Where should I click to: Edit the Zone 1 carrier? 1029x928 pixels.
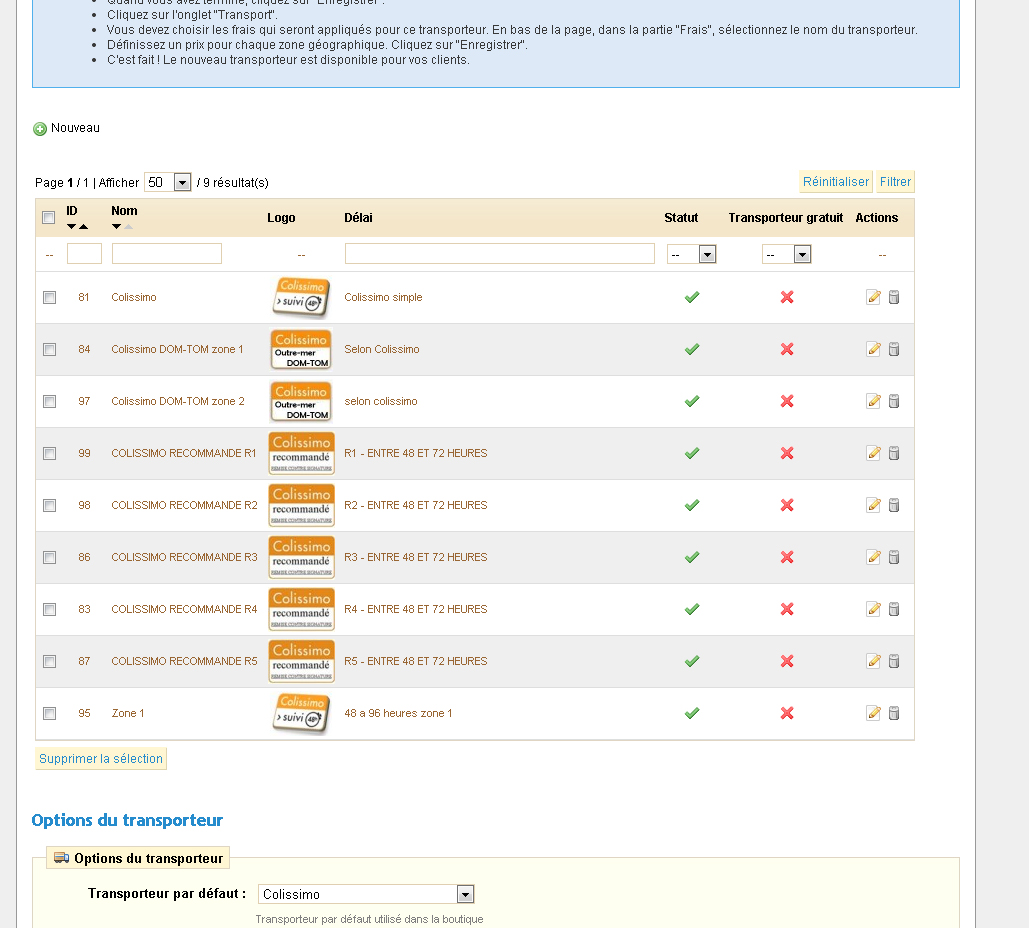(x=873, y=713)
